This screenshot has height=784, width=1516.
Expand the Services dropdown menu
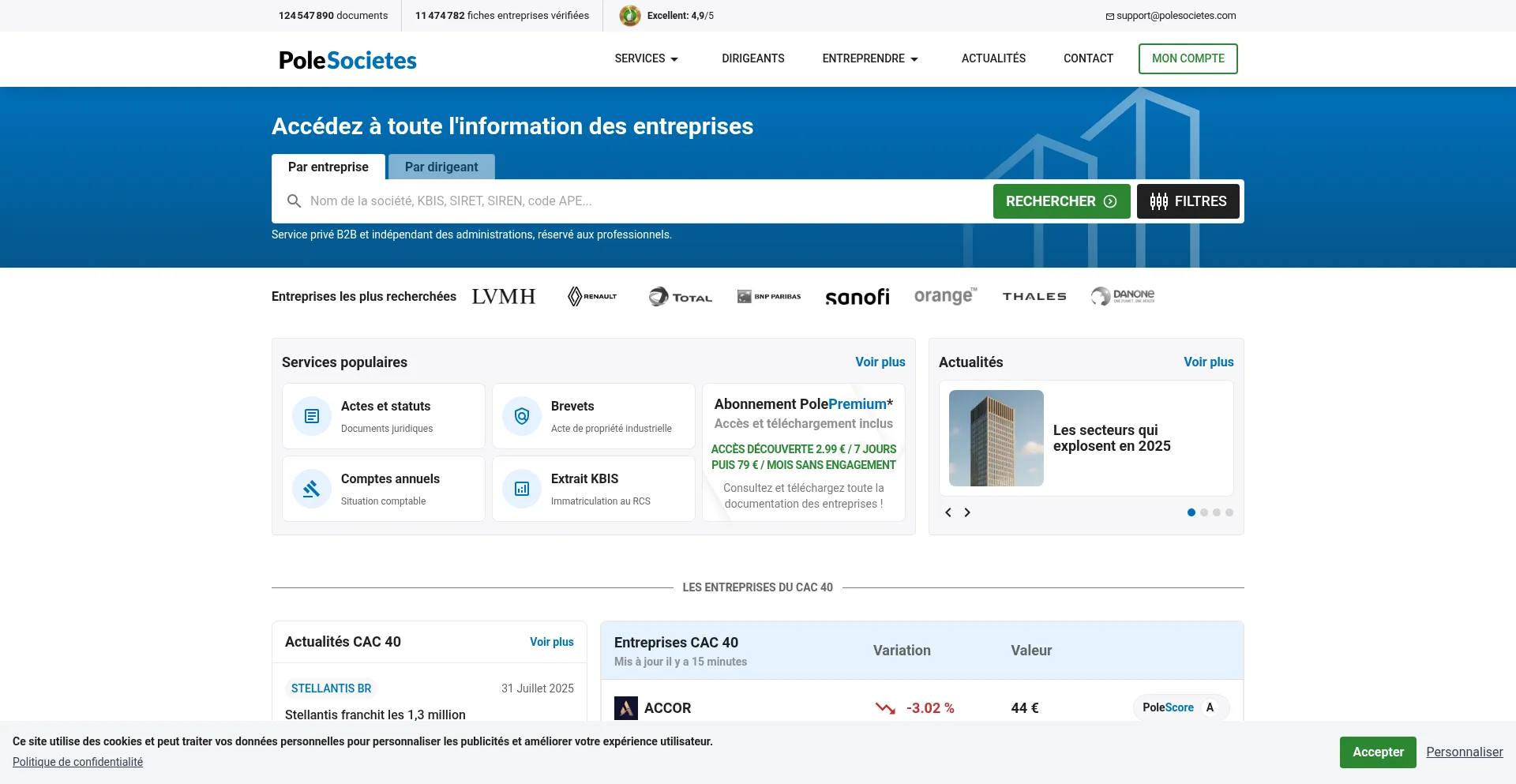[646, 58]
